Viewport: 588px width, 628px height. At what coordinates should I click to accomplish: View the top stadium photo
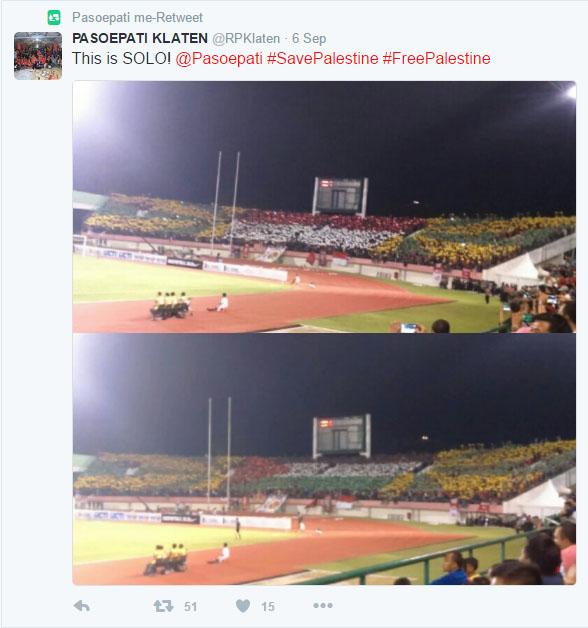click(324, 207)
